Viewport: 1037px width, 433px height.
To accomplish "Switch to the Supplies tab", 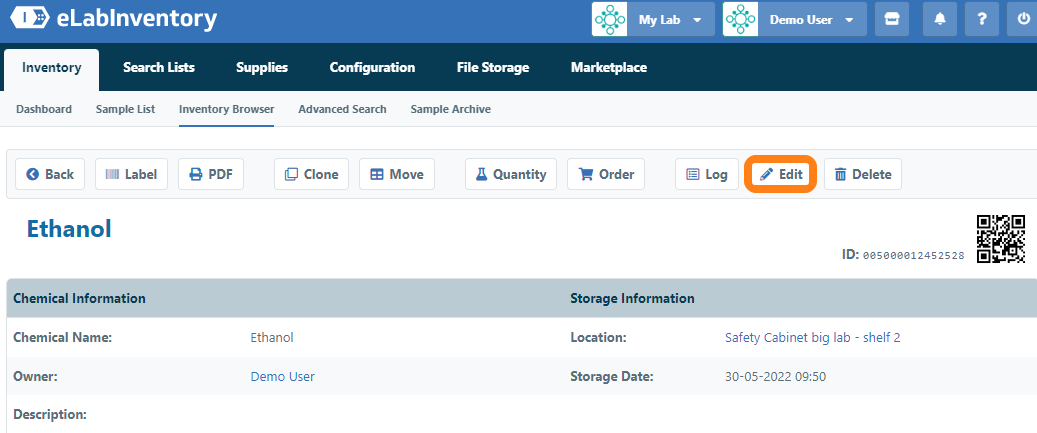I will tap(262, 68).
